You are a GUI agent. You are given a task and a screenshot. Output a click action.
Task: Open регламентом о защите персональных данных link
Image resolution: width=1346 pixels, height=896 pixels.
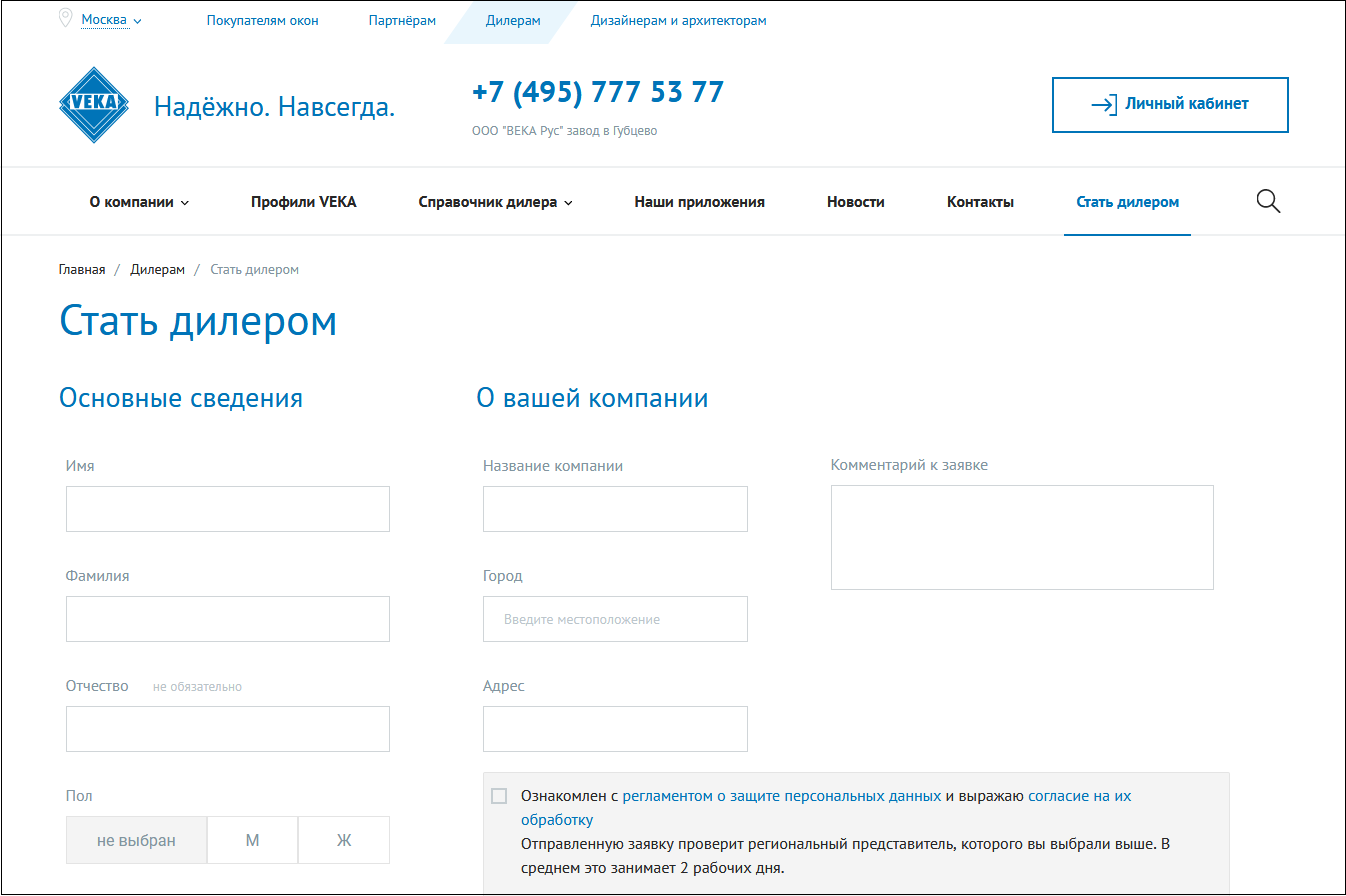coord(781,796)
